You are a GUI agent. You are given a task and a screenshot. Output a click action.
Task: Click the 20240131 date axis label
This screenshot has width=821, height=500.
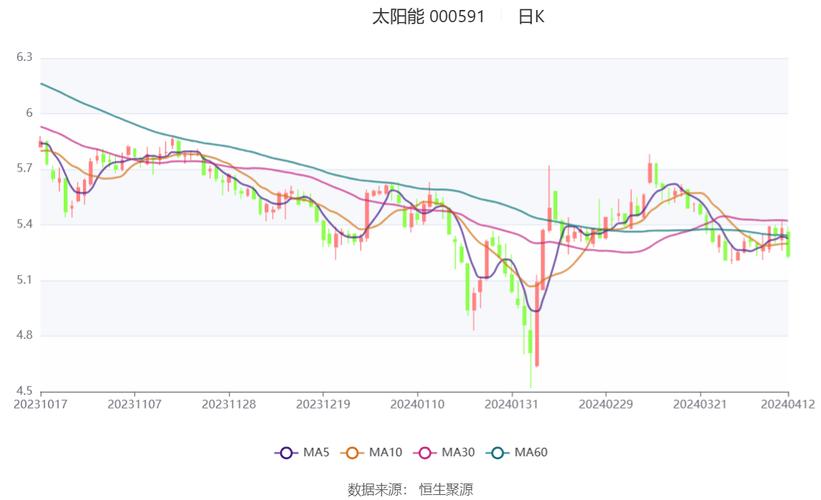[512, 405]
